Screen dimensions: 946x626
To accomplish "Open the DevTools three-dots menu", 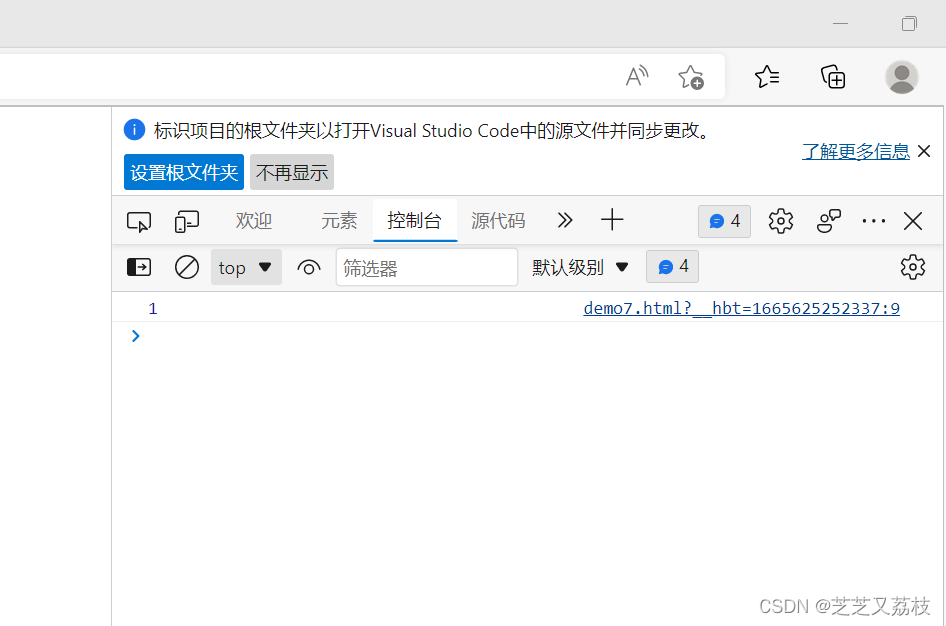I will point(874,221).
